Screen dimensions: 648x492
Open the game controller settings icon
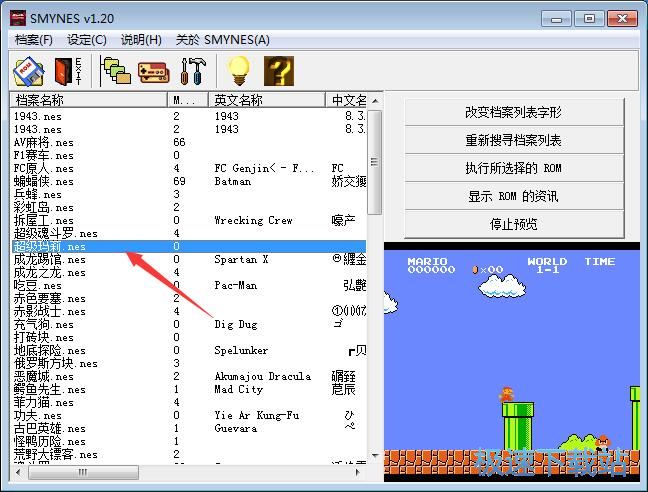click(x=153, y=71)
